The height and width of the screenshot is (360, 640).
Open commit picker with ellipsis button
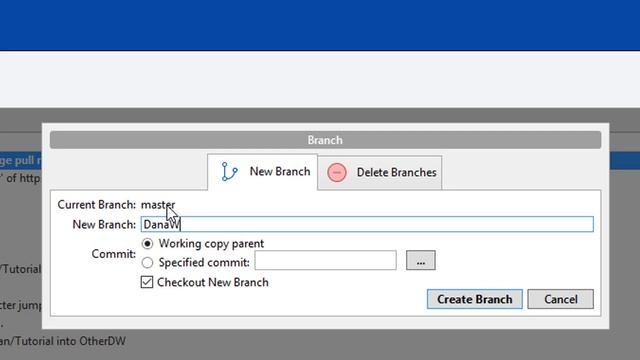click(421, 260)
